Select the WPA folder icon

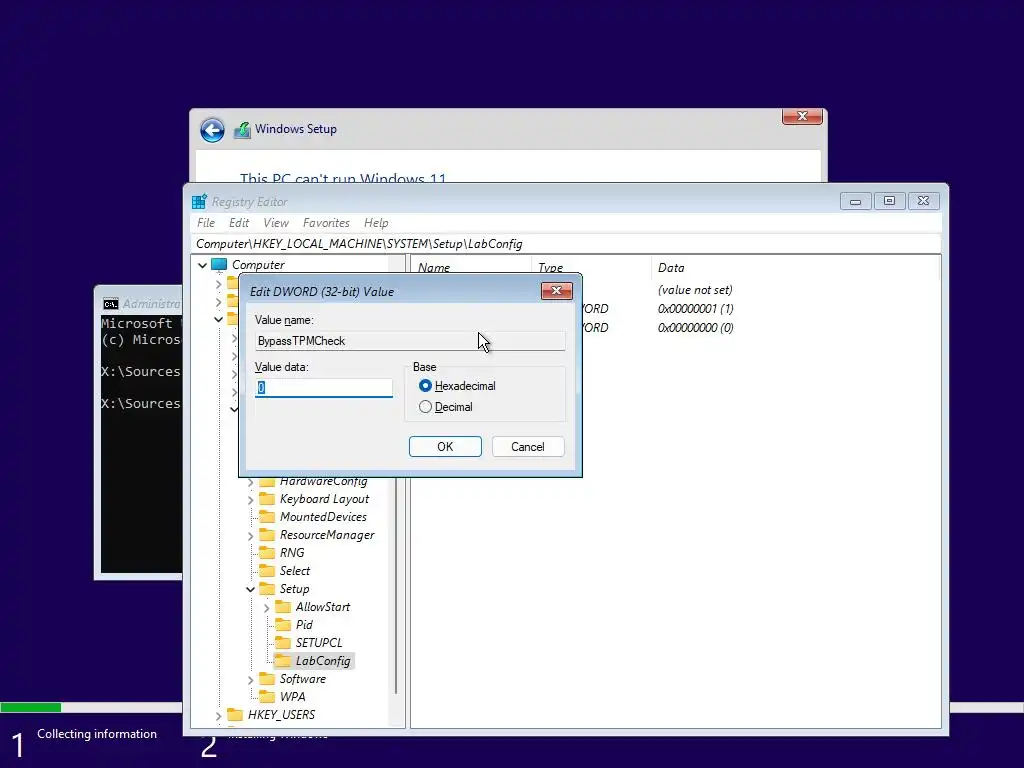click(267, 696)
